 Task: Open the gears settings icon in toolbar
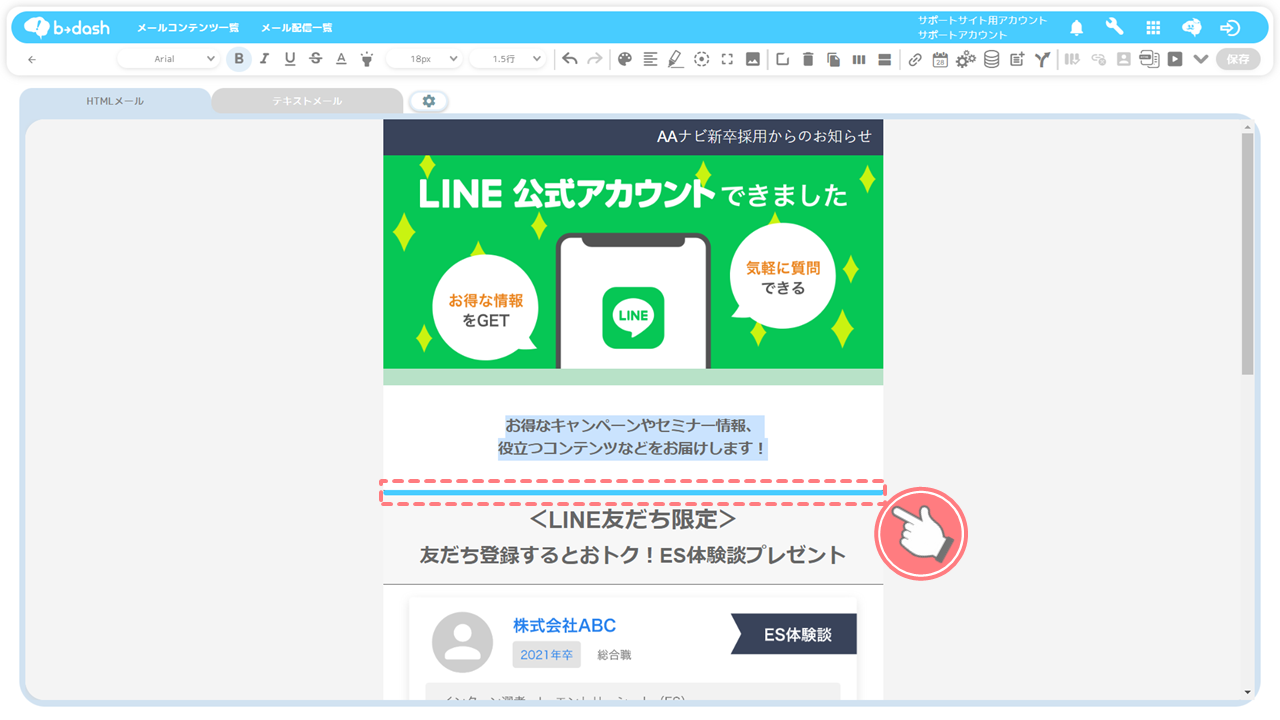coord(966,59)
